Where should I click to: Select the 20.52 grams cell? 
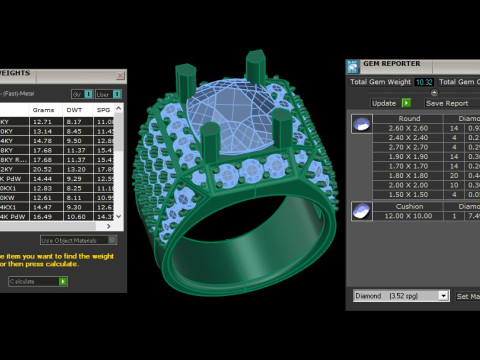click(x=46, y=169)
